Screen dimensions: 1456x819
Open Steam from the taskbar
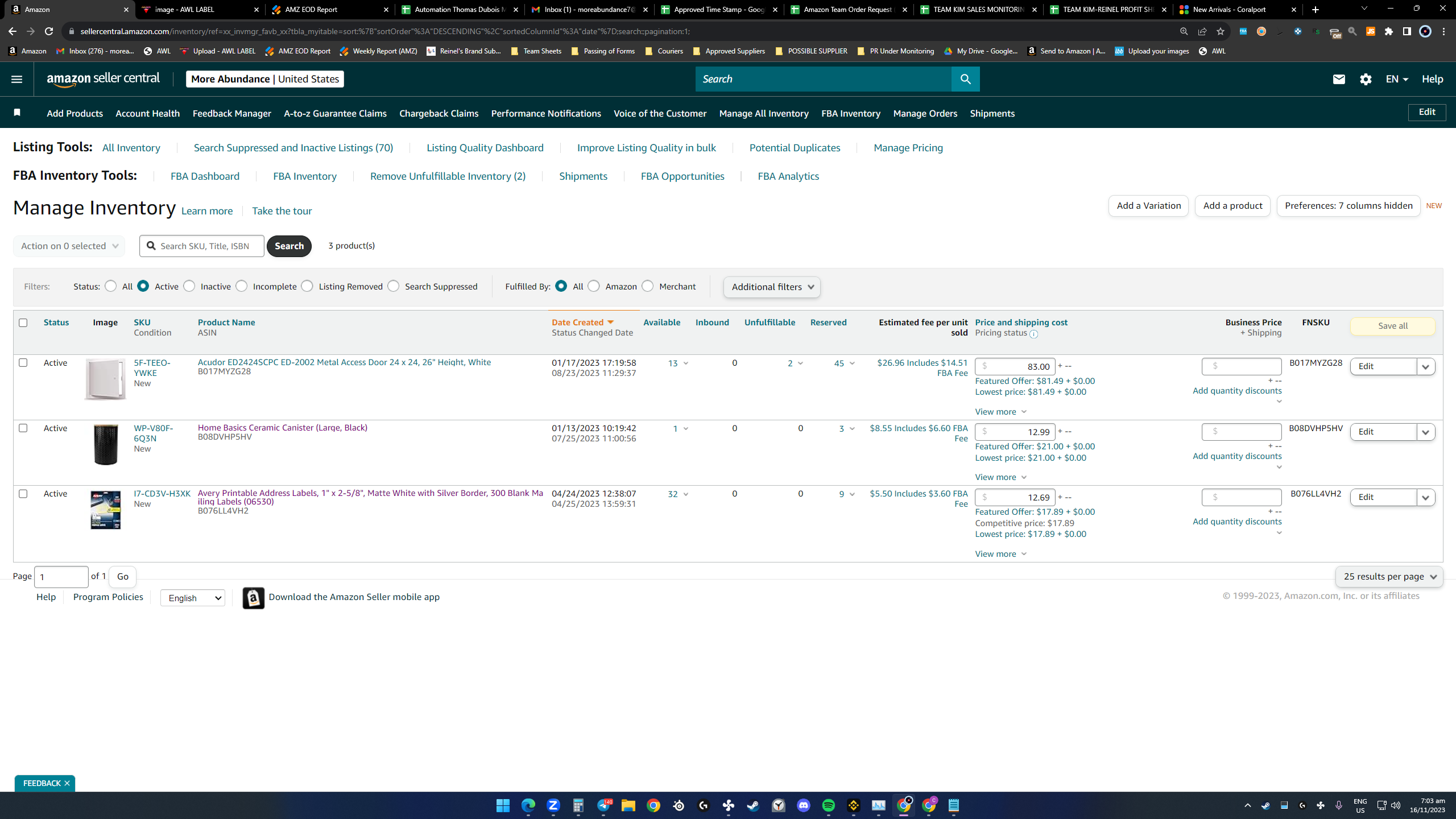[753, 805]
